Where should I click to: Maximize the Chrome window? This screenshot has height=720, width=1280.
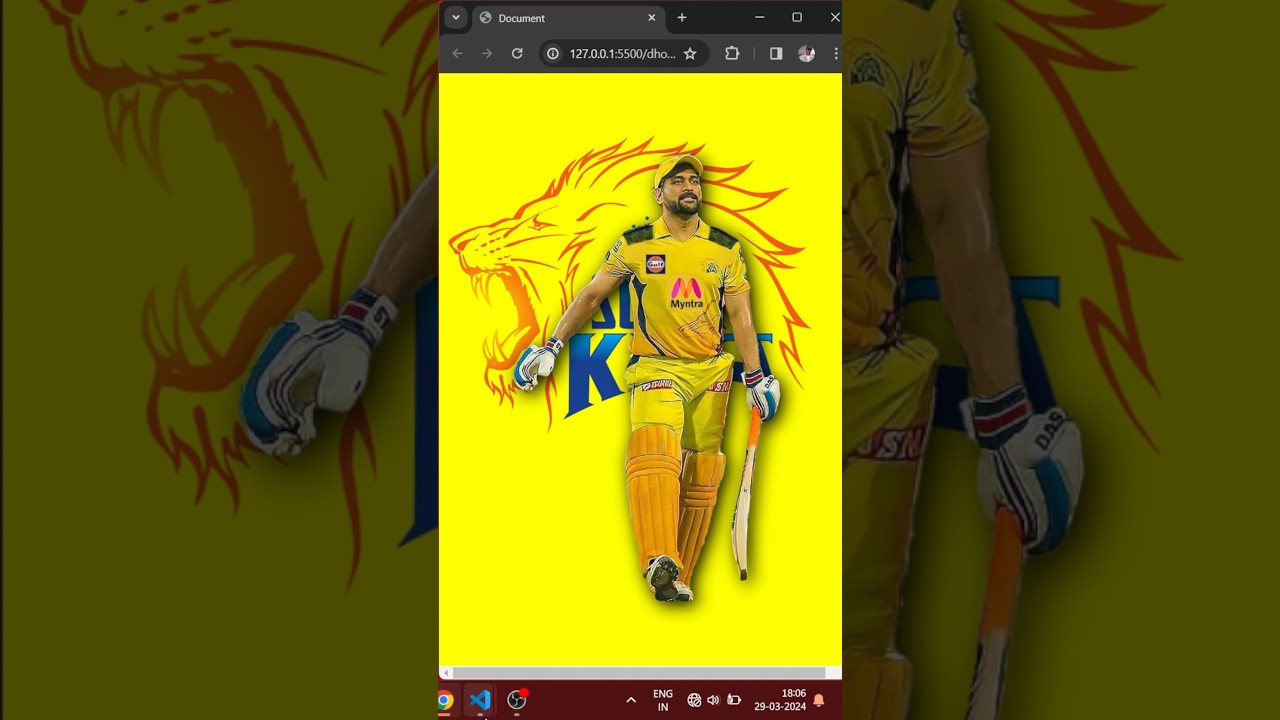(x=797, y=17)
